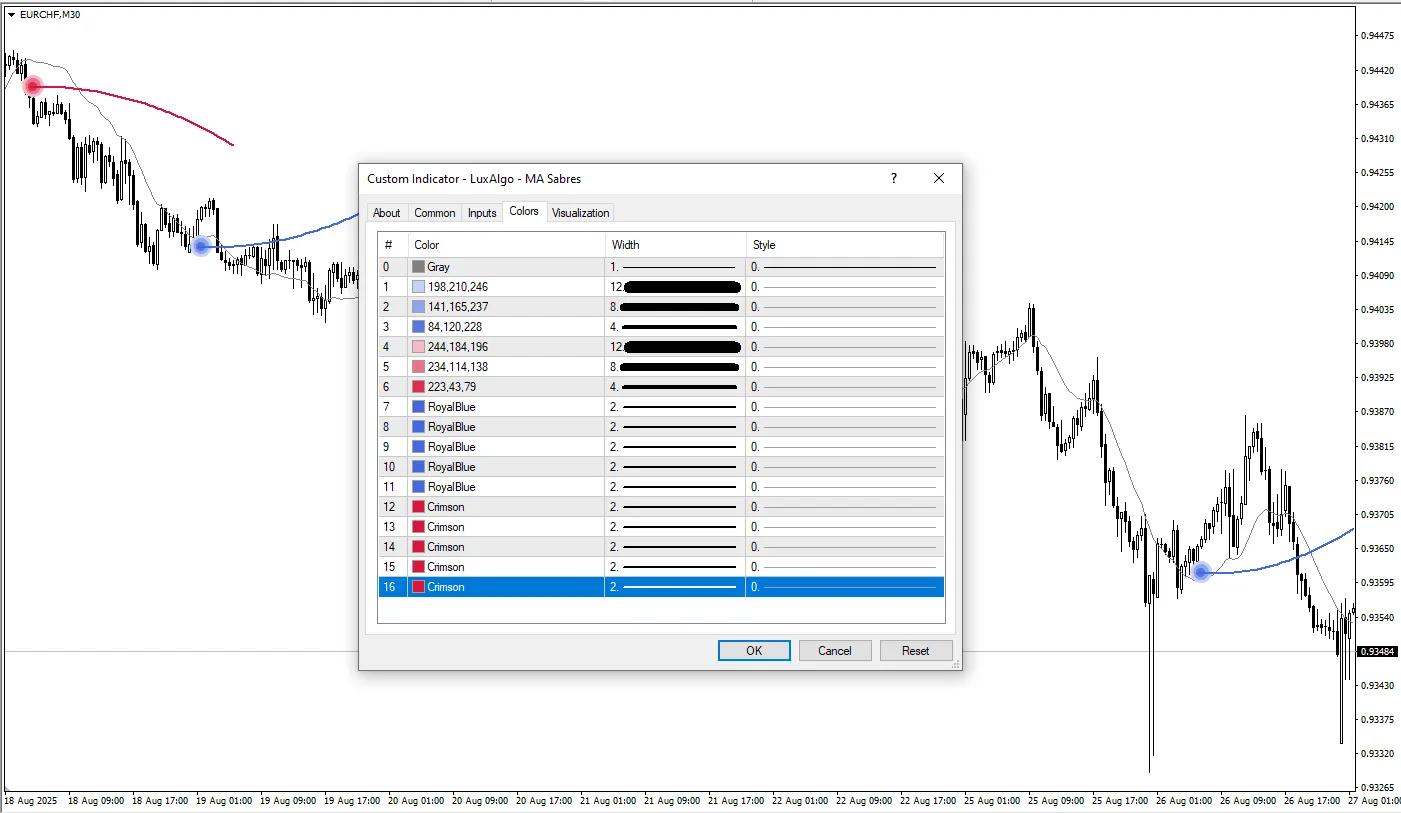Click the blue signal dot near 19 Aug
The height and width of the screenshot is (813, 1401).
[201, 246]
